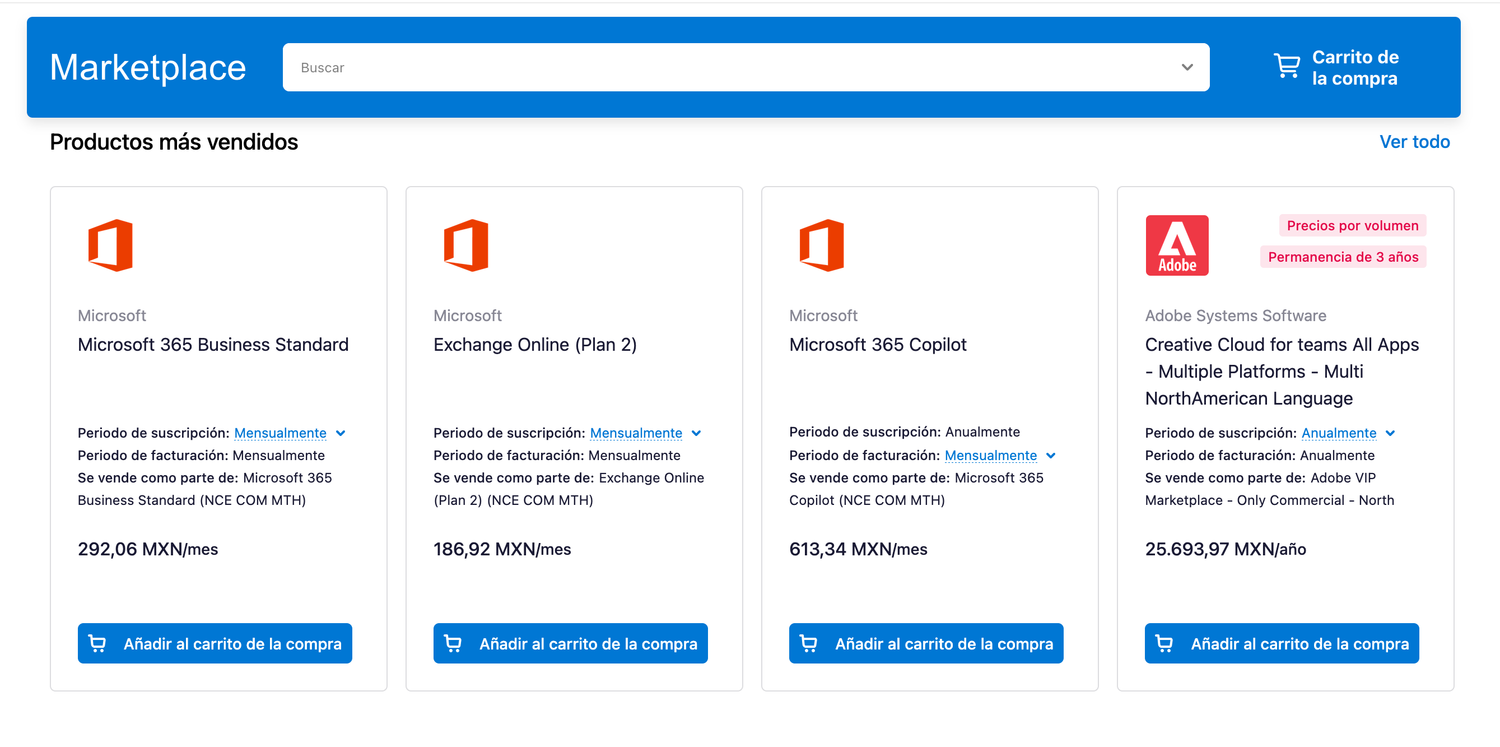Expand the Buscar search dropdown arrow
Screen dimensions: 1500x747
pos(1187,67)
